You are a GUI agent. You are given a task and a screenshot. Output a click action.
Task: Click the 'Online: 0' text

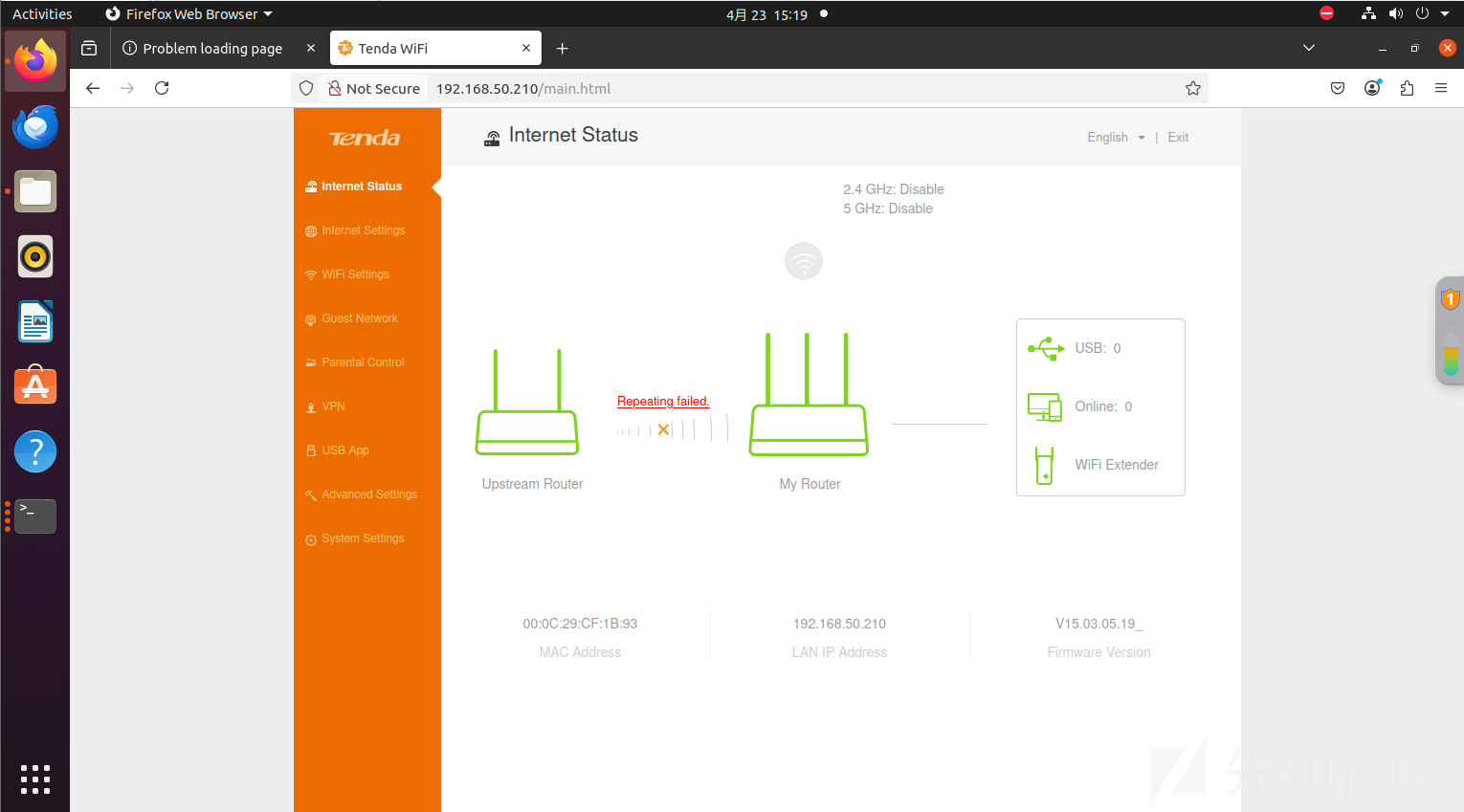coord(1103,406)
